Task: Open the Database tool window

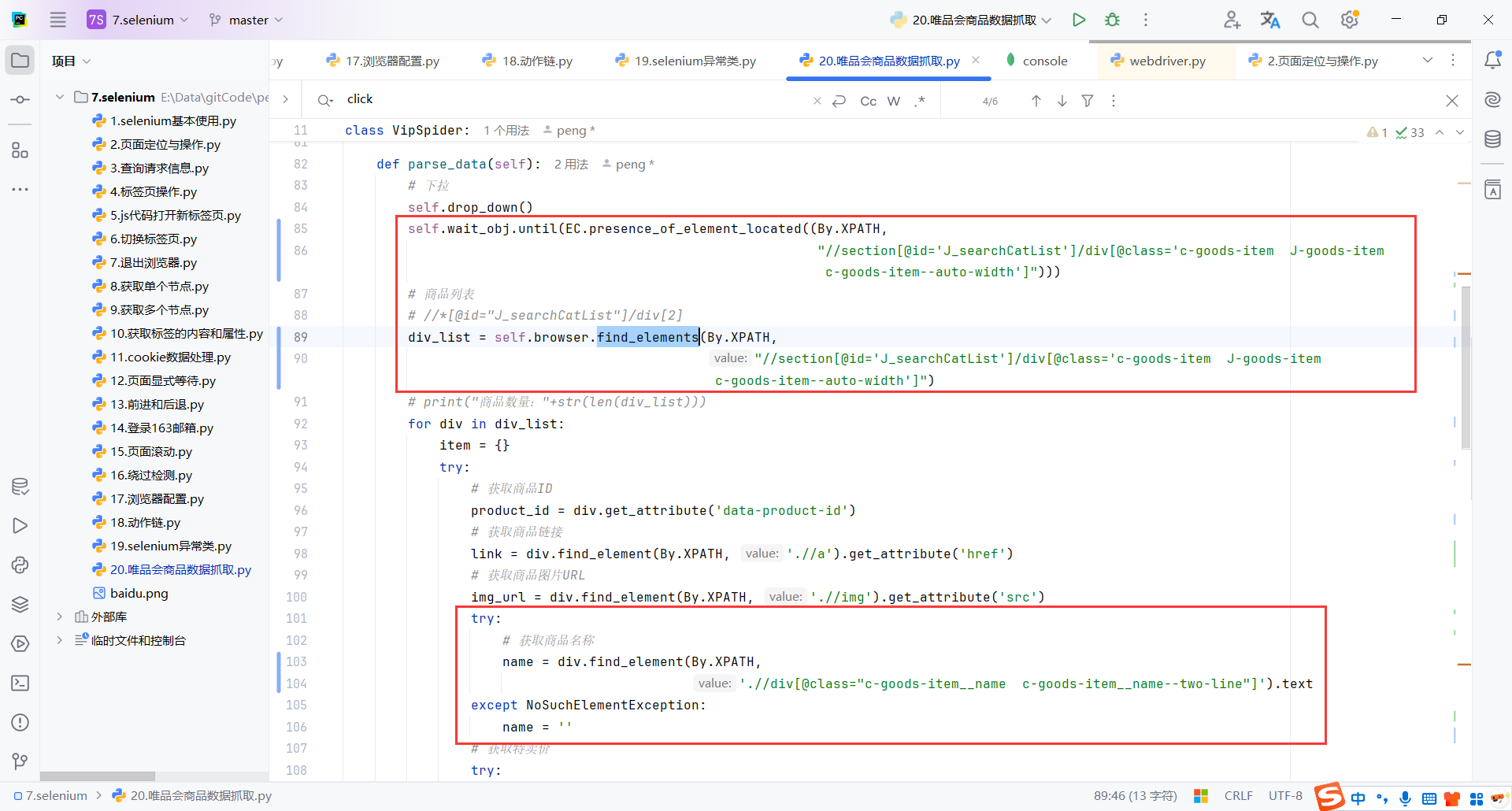Action: point(1492,139)
